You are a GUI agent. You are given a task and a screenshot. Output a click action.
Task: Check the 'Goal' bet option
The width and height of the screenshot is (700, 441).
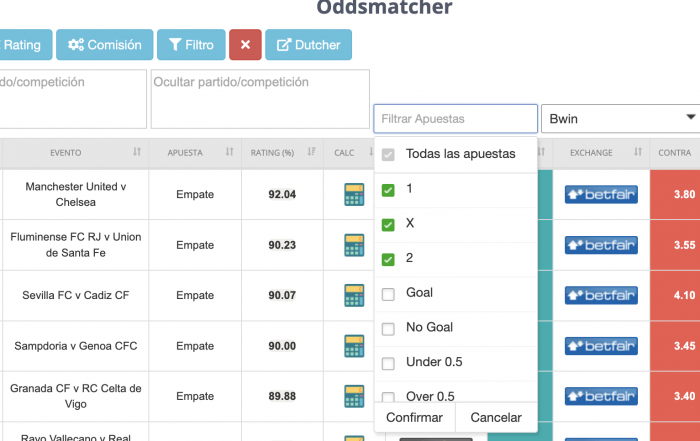(388, 294)
